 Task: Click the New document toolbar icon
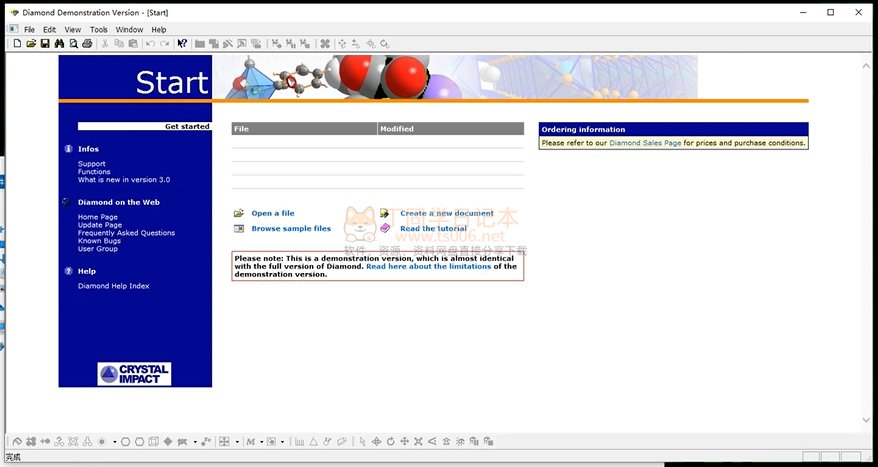click(17, 44)
